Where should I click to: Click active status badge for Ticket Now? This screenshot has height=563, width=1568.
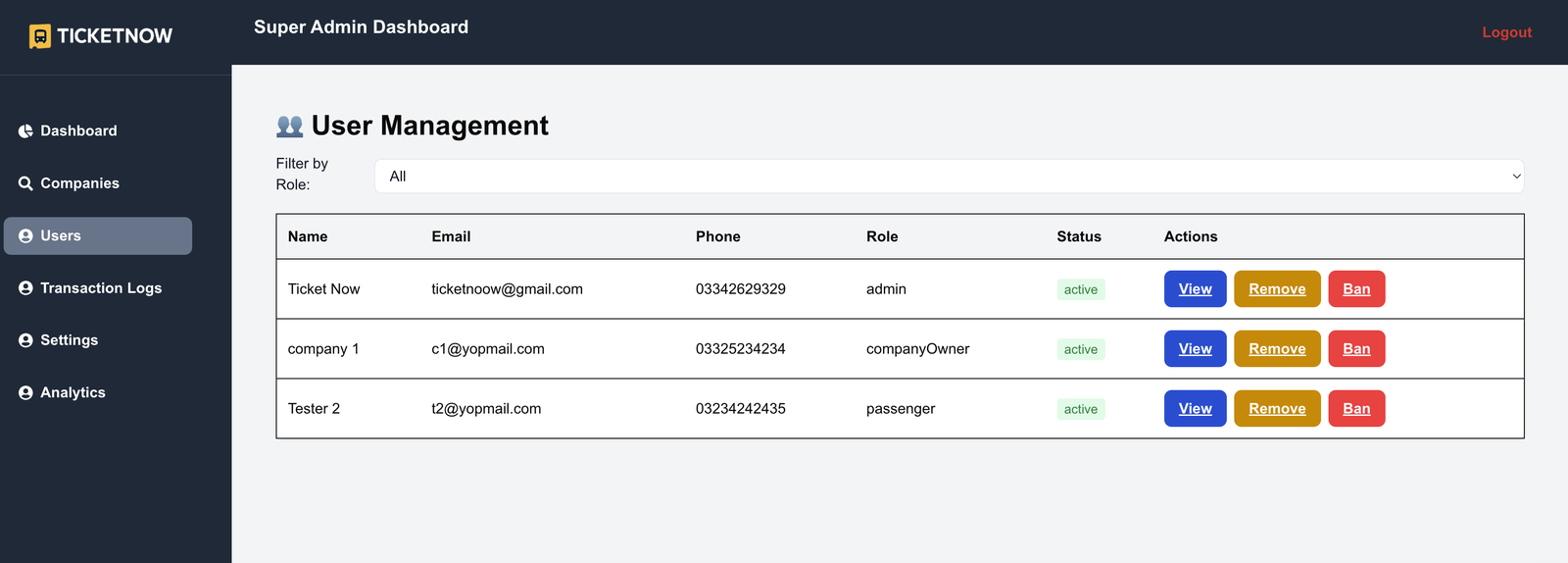[1081, 289]
